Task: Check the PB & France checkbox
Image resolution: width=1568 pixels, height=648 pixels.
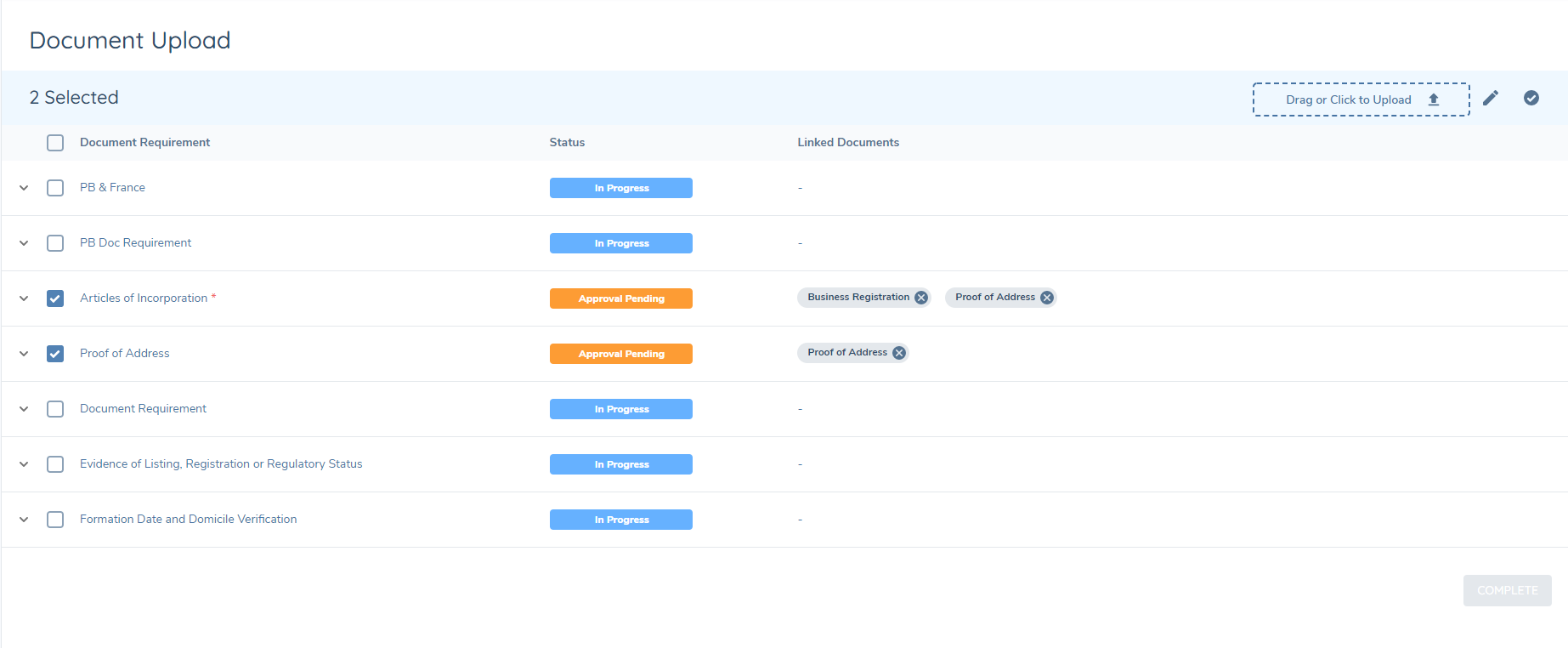Action: [55, 188]
